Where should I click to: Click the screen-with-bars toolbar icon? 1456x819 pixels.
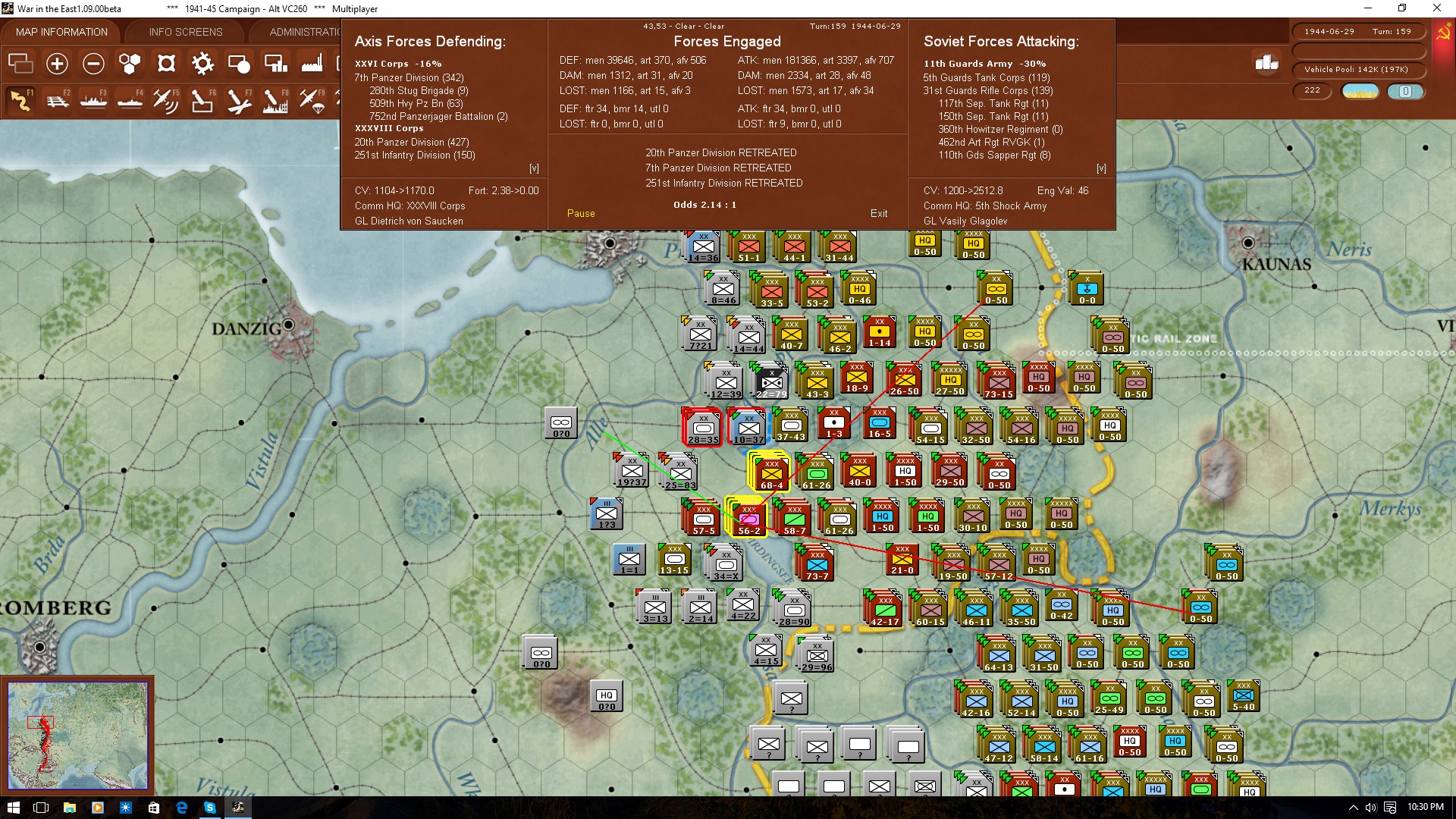275,64
